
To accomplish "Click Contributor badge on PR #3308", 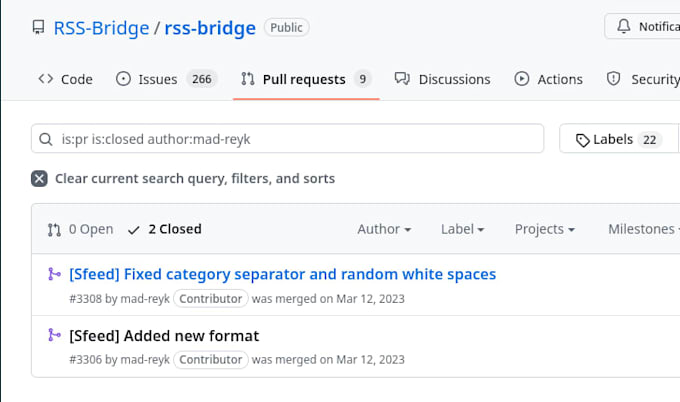I will (x=211, y=299).
